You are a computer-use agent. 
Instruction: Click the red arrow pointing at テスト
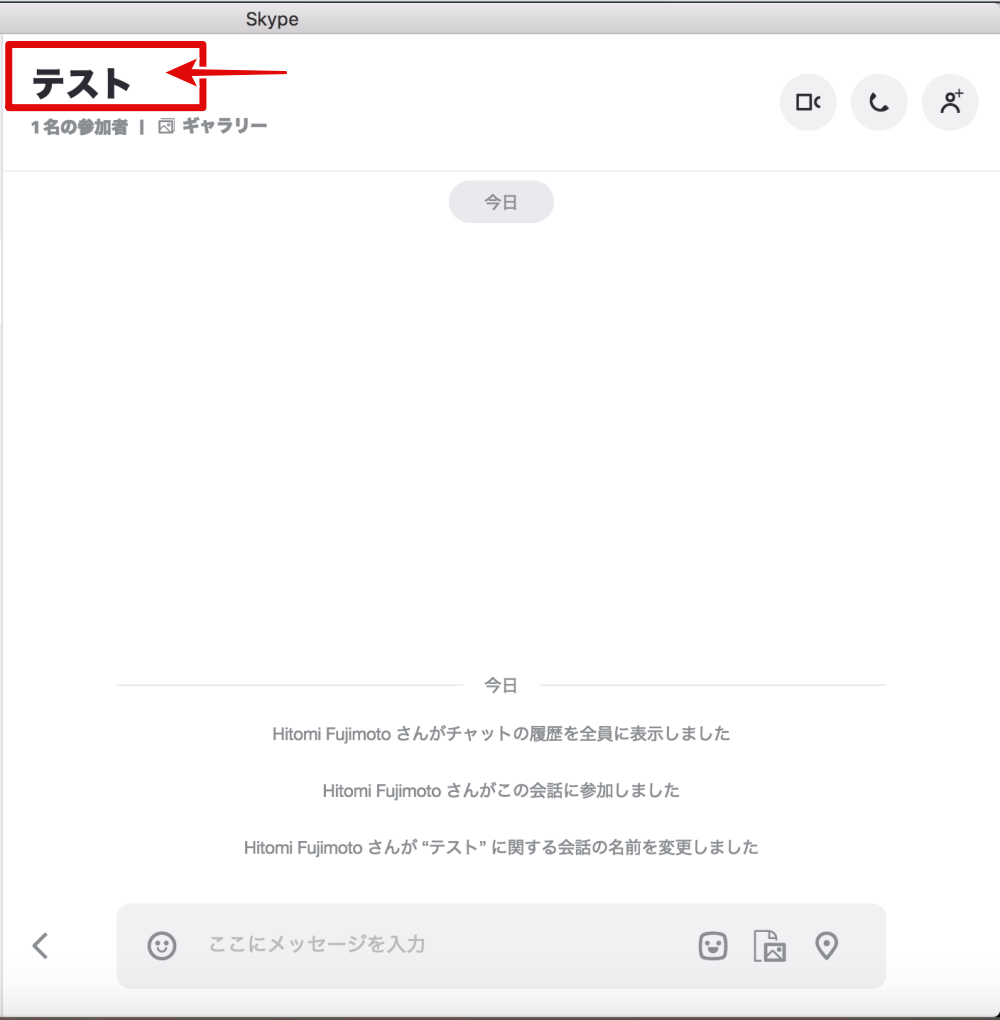click(226, 72)
